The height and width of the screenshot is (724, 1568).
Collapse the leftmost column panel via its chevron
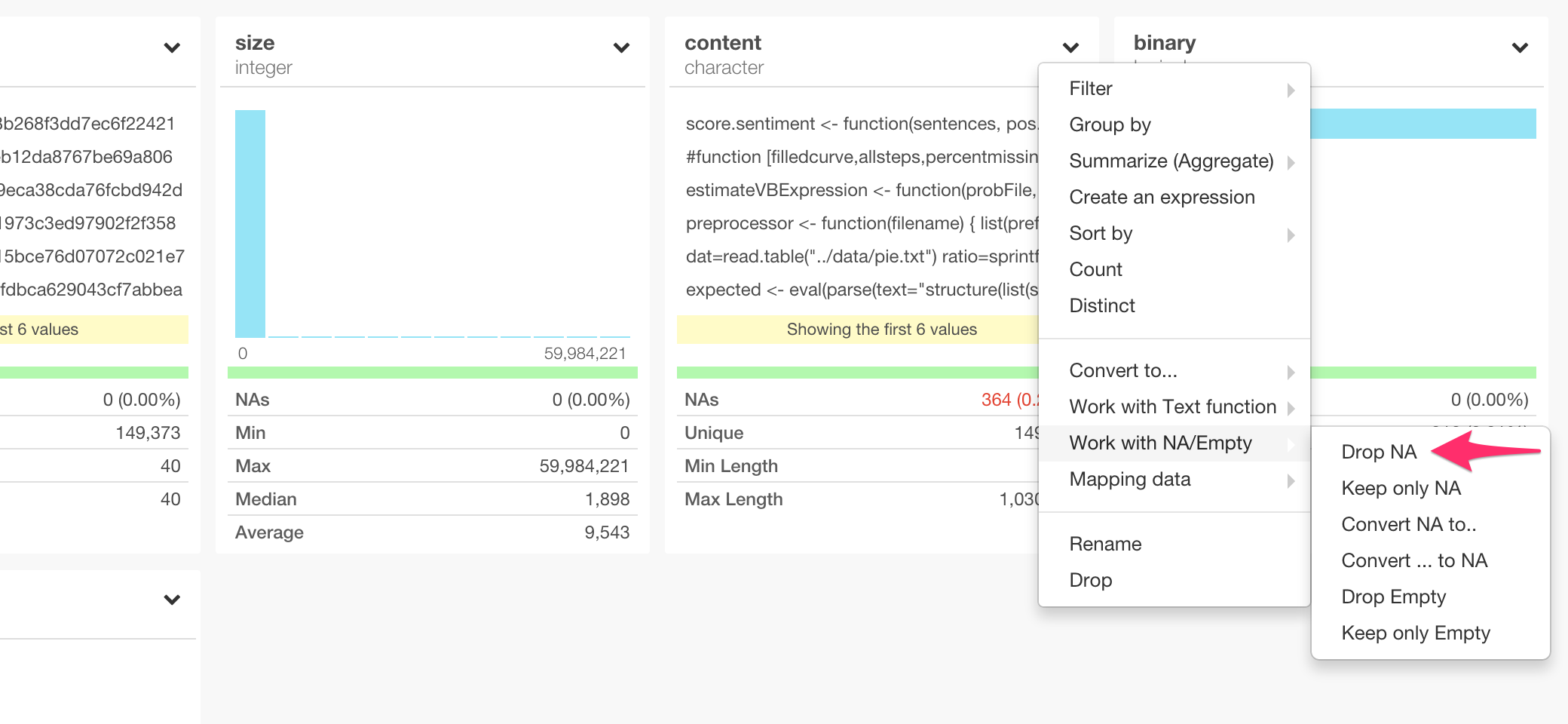click(x=172, y=48)
